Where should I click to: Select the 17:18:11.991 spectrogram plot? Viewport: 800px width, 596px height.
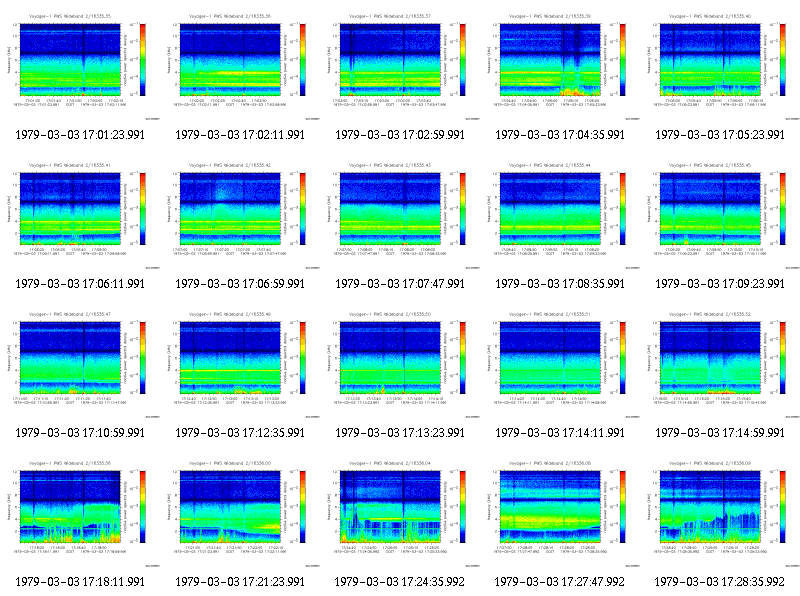[x=80, y=514]
